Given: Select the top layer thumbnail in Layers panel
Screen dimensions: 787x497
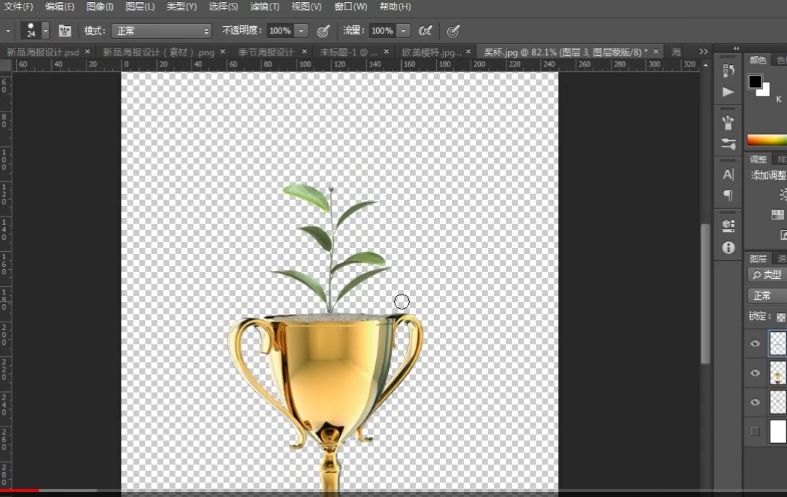Looking at the screenshot, I should click(x=778, y=343).
